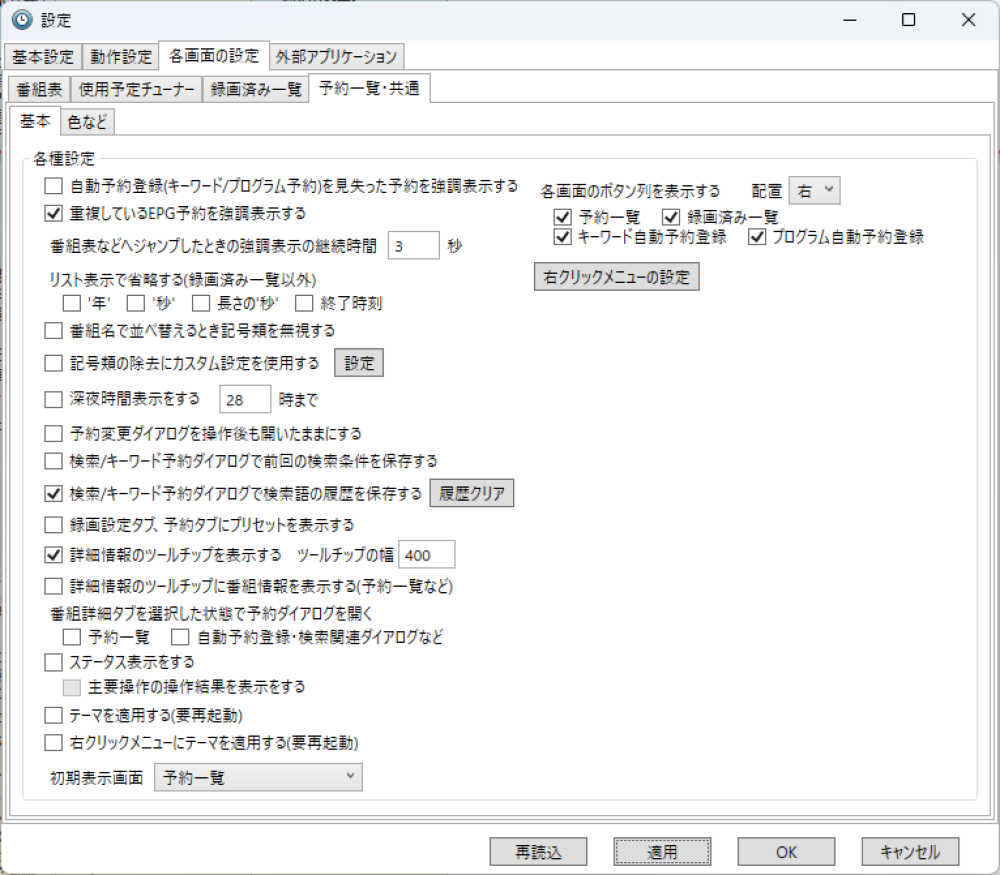The width and height of the screenshot is (1000, 875).
Task: Enable 番組名で並べ替えるとき記号類を無視する
Action: 54,330
